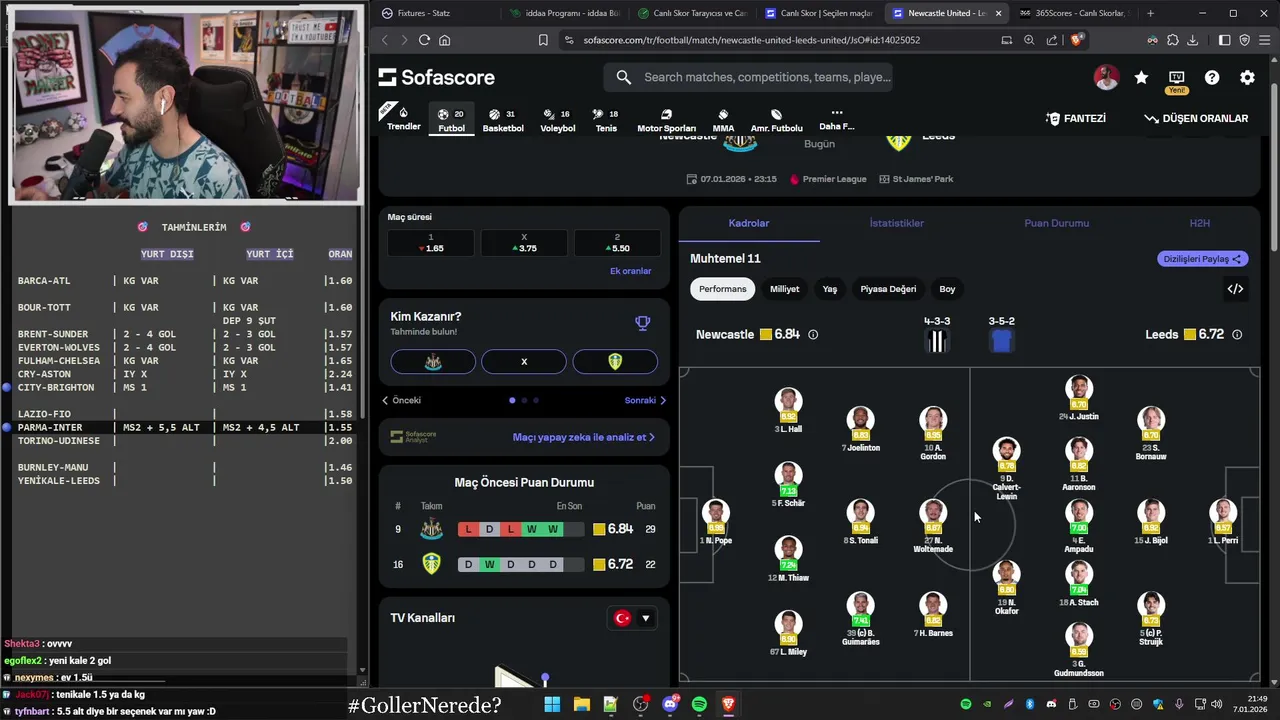The height and width of the screenshot is (720, 1280).
Task: Open player B. Guimarães on pitch
Action: (860, 619)
